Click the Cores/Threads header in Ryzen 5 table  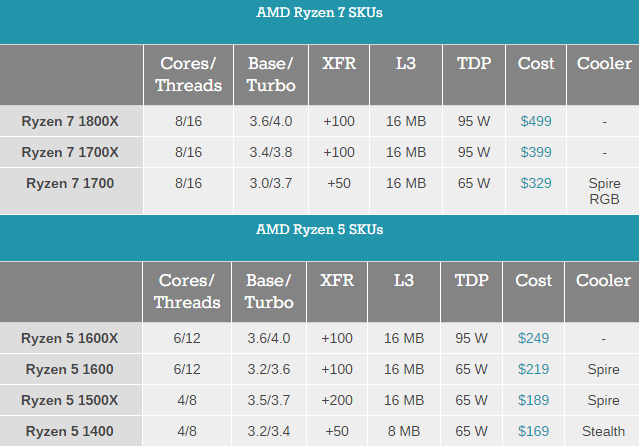tap(187, 291)
